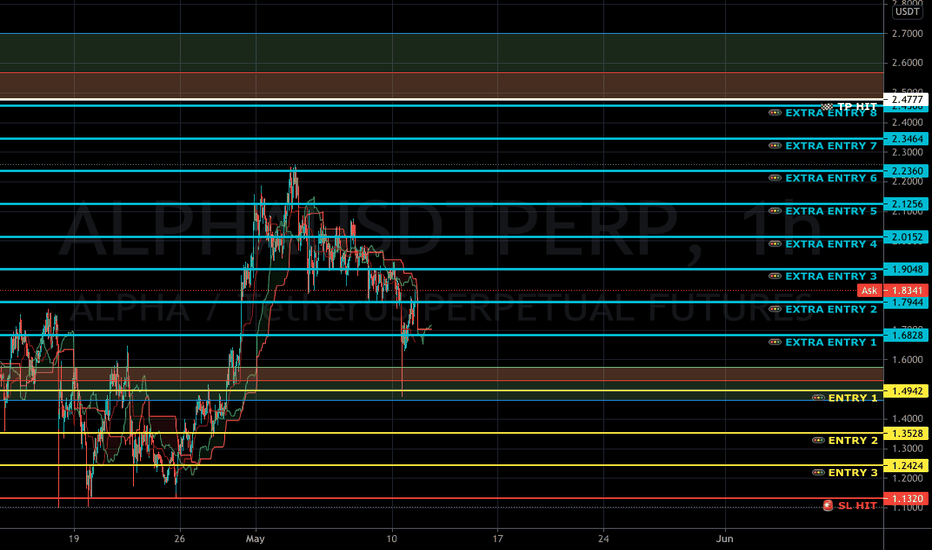Click the 2.2360 price axis label

[907, 171]
